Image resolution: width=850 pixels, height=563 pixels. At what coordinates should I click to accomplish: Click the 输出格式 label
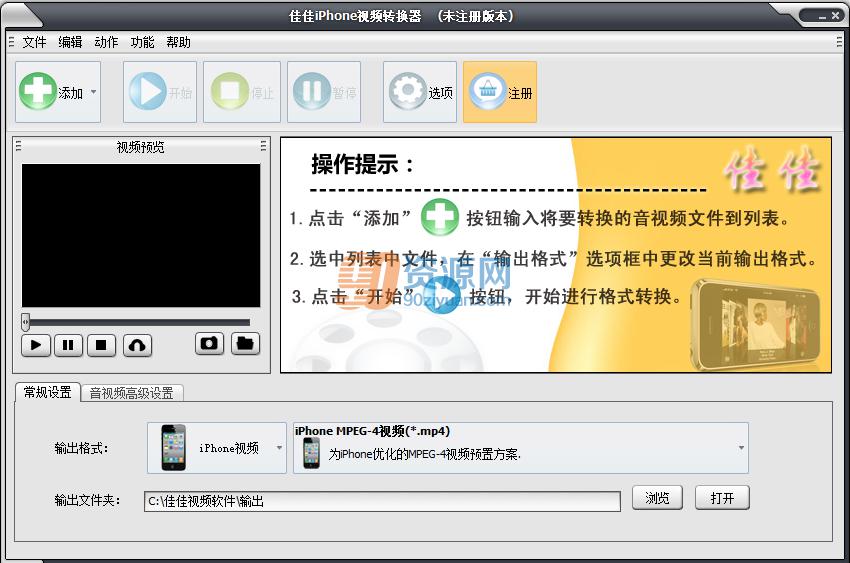tap(81, 448)
